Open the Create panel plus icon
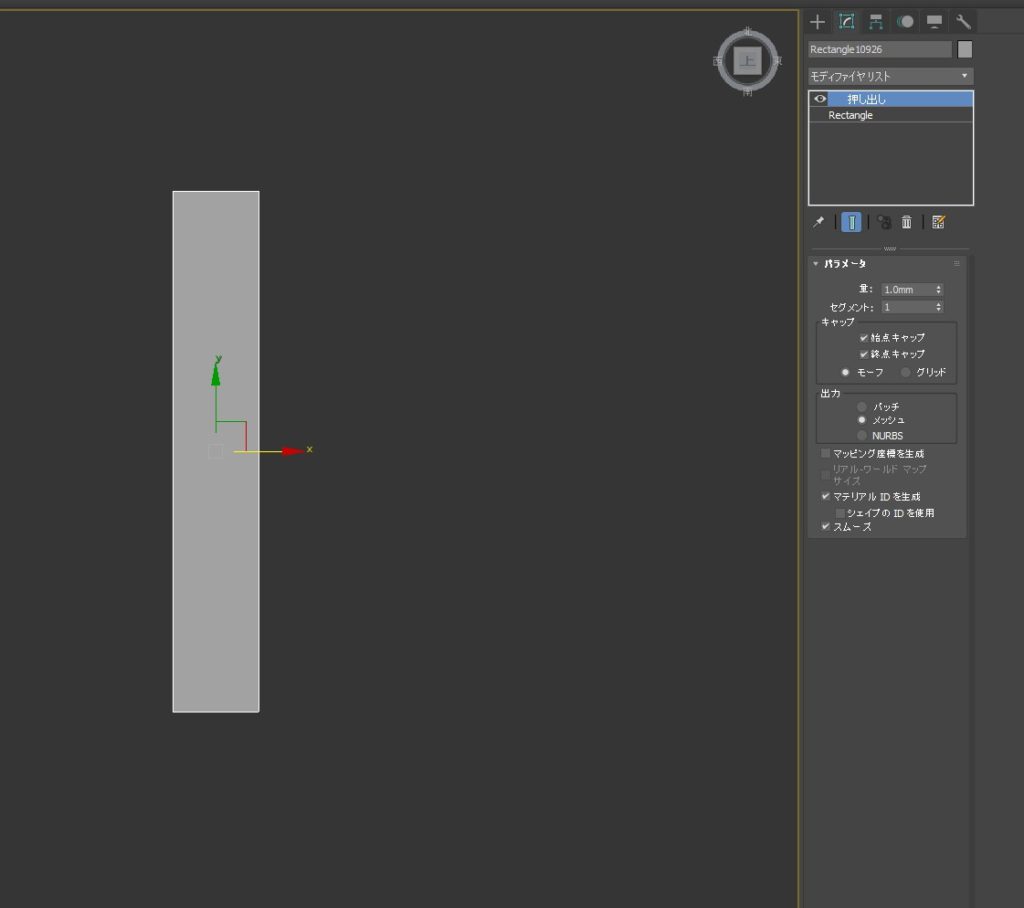Viewport: 1024px width, 908px height. [818, 21]
